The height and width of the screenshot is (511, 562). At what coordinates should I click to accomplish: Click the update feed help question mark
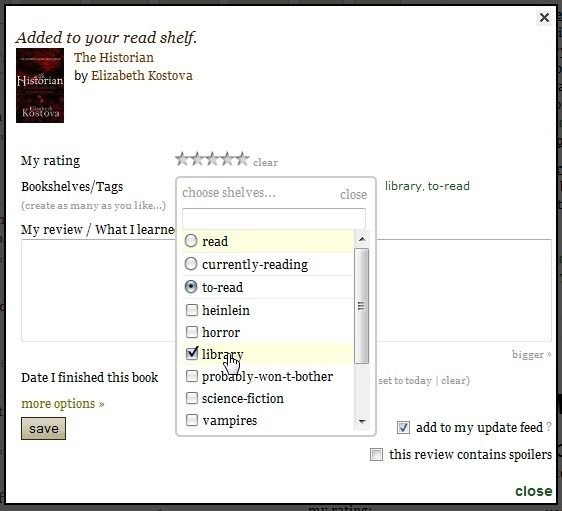pyautogui.click(x=548, y=427)
